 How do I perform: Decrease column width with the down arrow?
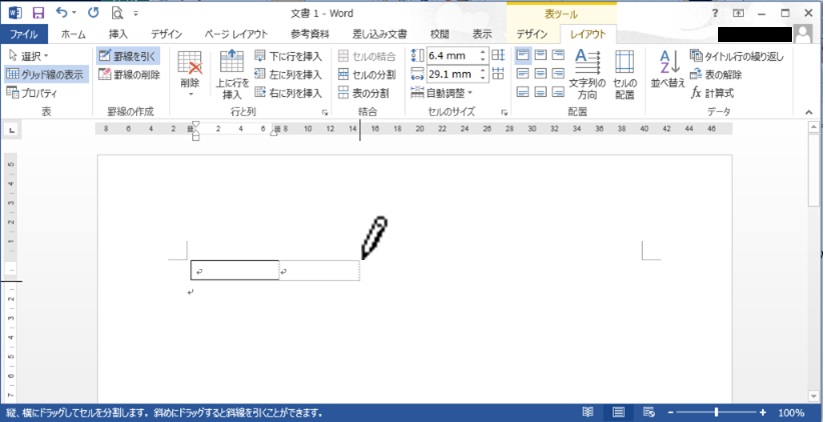[x=483, y=78]
